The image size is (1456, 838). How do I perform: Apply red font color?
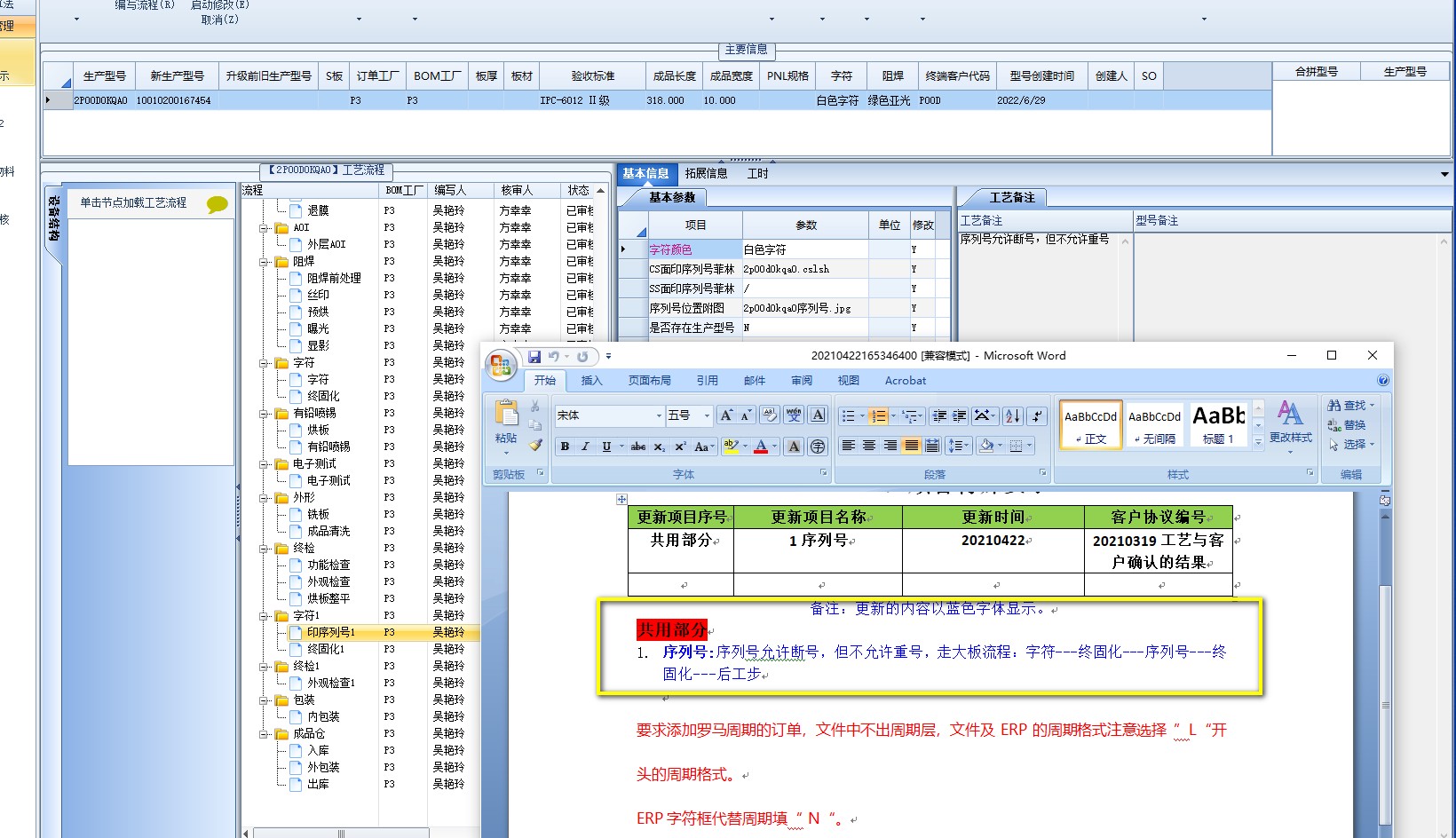pos(761,447)
